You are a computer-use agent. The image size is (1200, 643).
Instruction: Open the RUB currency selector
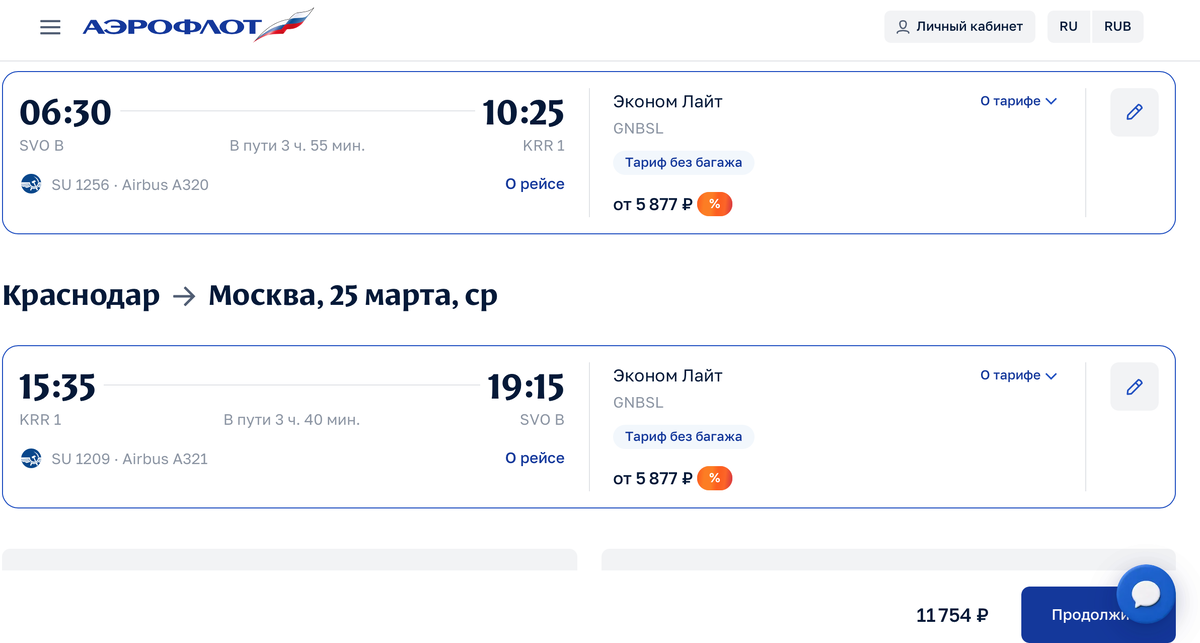click(1117, 27)
